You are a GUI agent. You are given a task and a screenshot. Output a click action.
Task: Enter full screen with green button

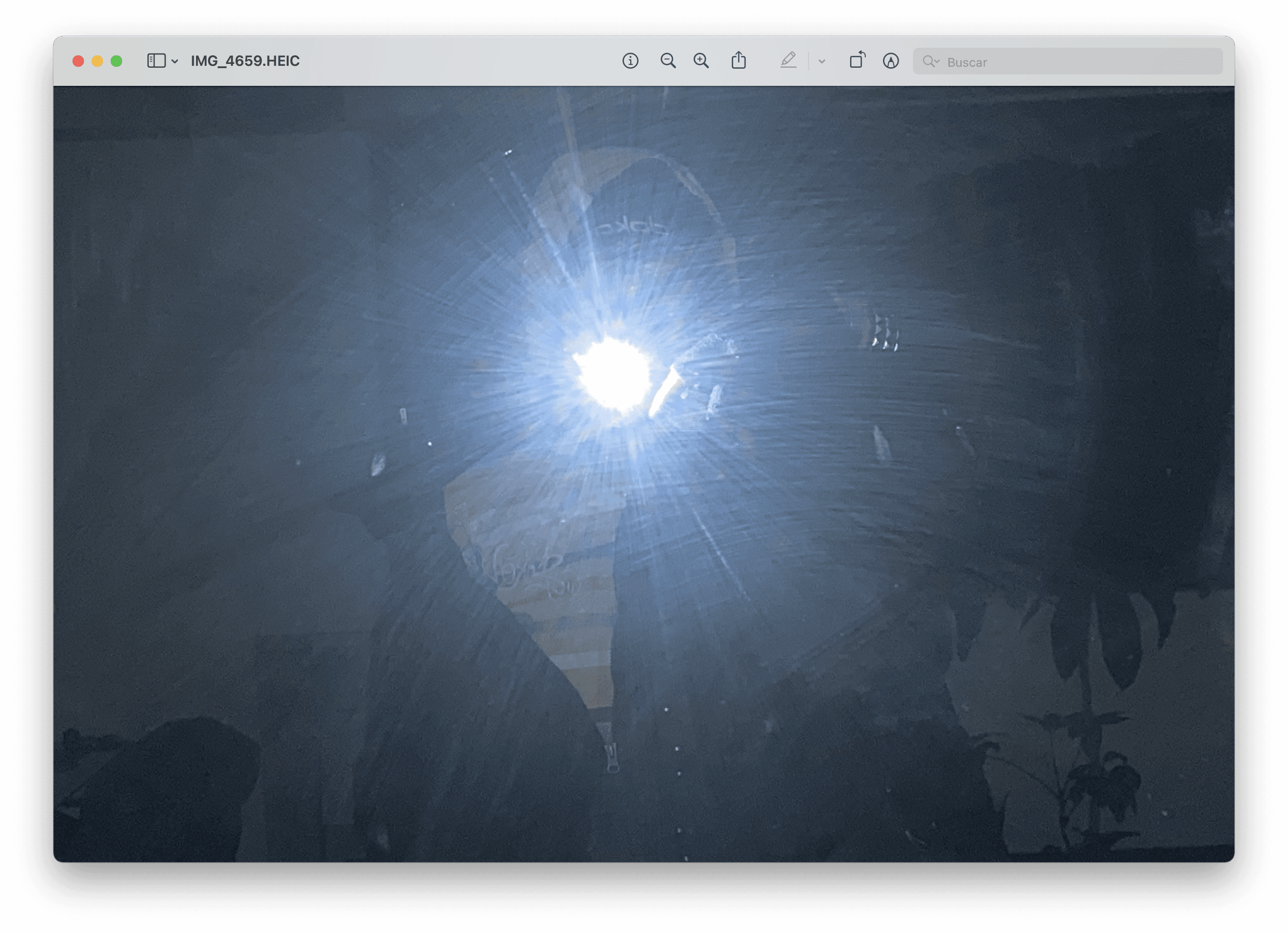click(116, 62)
